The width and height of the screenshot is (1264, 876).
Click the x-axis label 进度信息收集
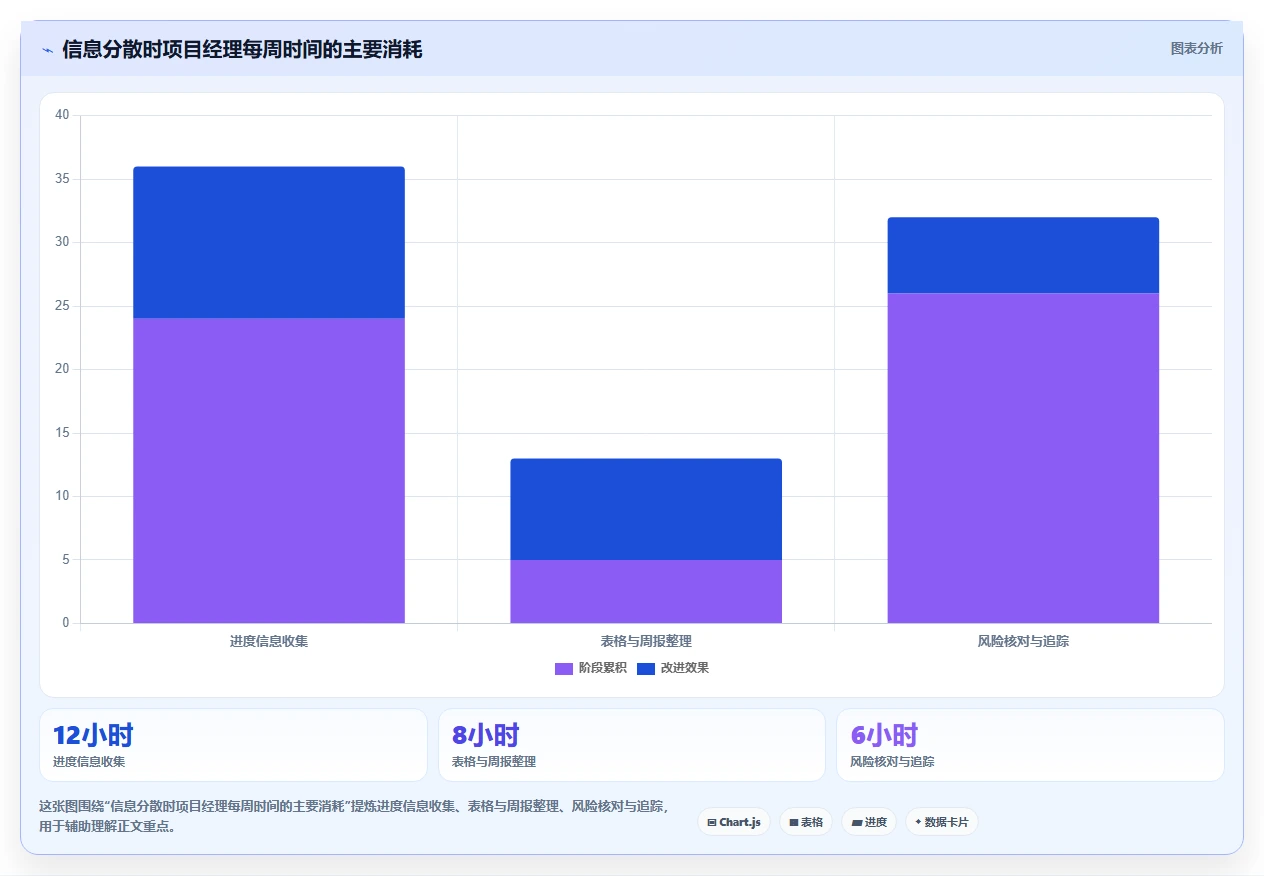click(269, 641)
